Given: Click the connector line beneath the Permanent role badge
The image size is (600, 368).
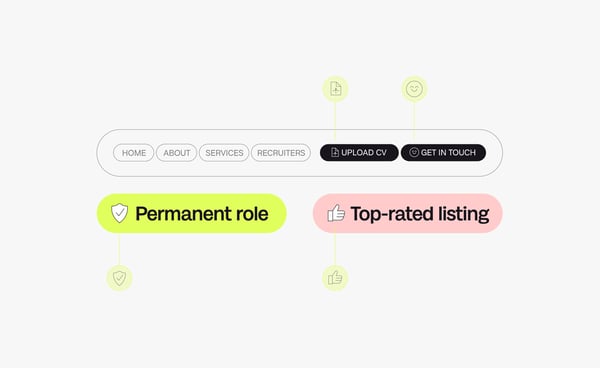Looking at the screenshot, I should click(x=119, y=249).
